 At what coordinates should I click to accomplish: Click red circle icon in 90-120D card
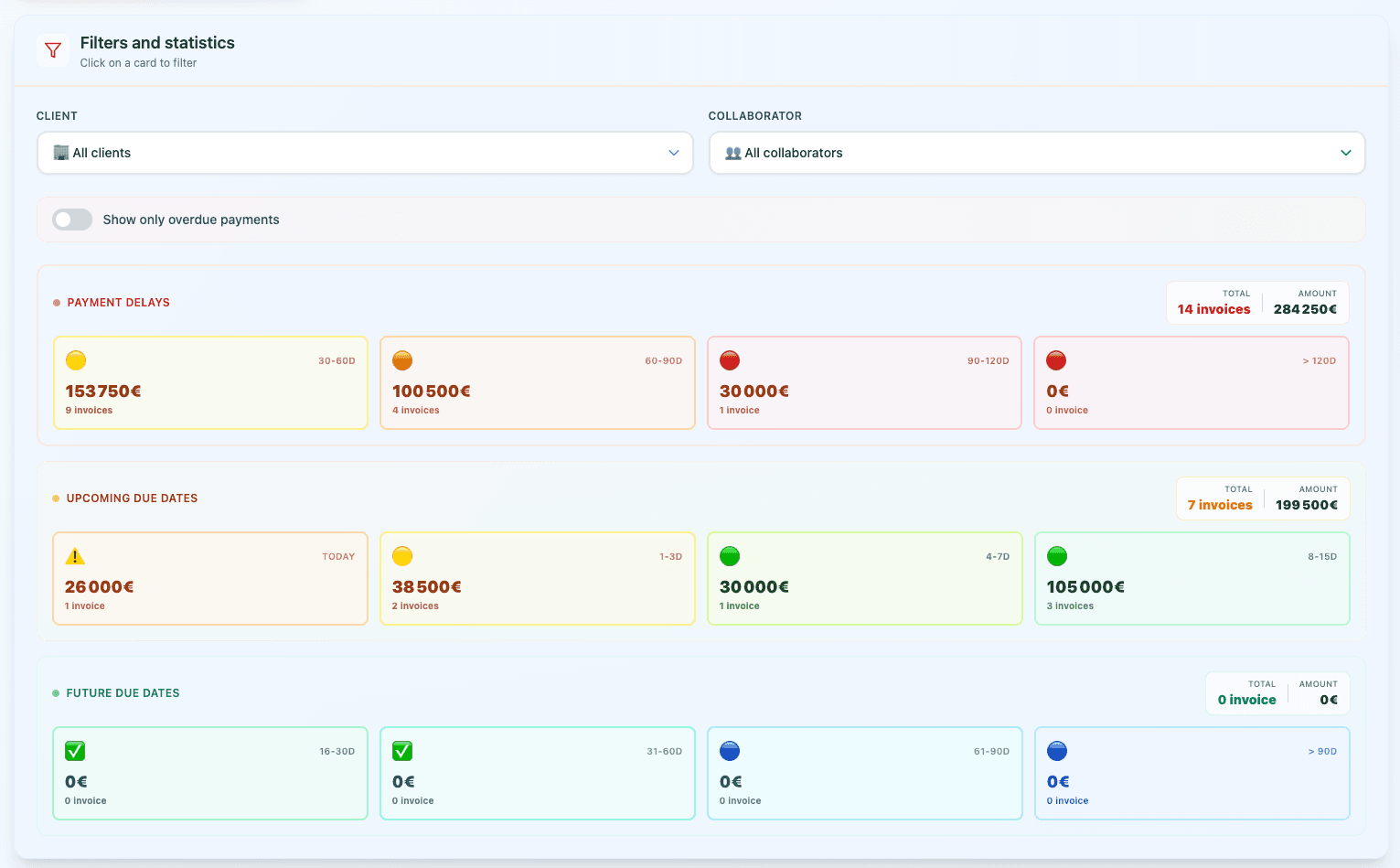pyautogui.click(x=730, y=360)
